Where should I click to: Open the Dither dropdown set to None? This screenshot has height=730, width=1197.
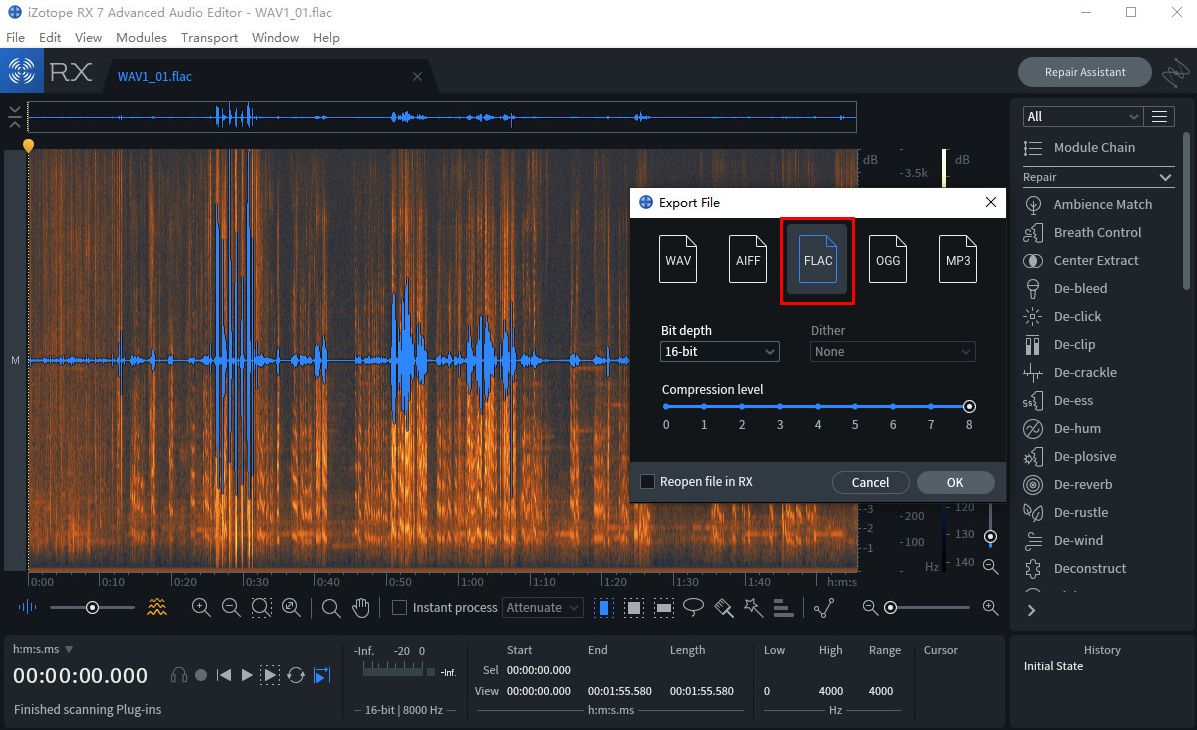tap(891, 351)
